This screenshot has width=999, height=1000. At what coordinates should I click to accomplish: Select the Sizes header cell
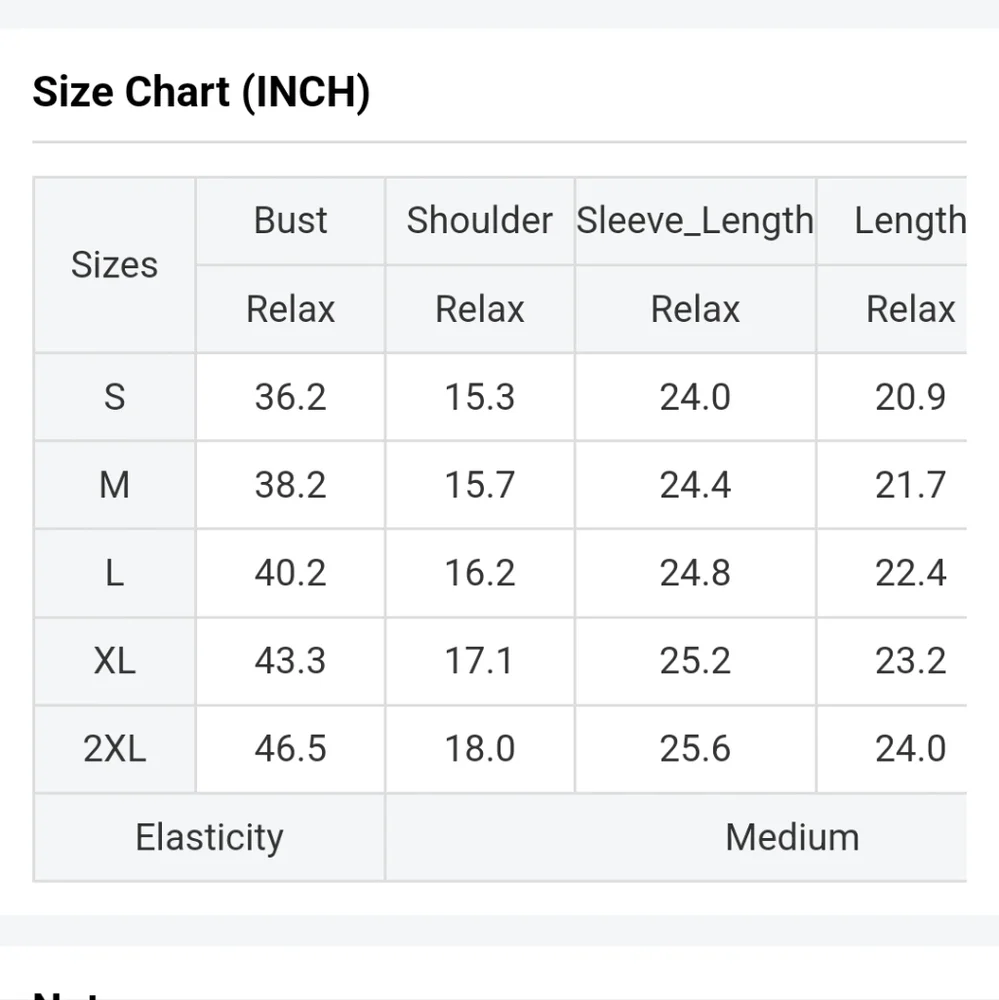[x=114, y=265]
